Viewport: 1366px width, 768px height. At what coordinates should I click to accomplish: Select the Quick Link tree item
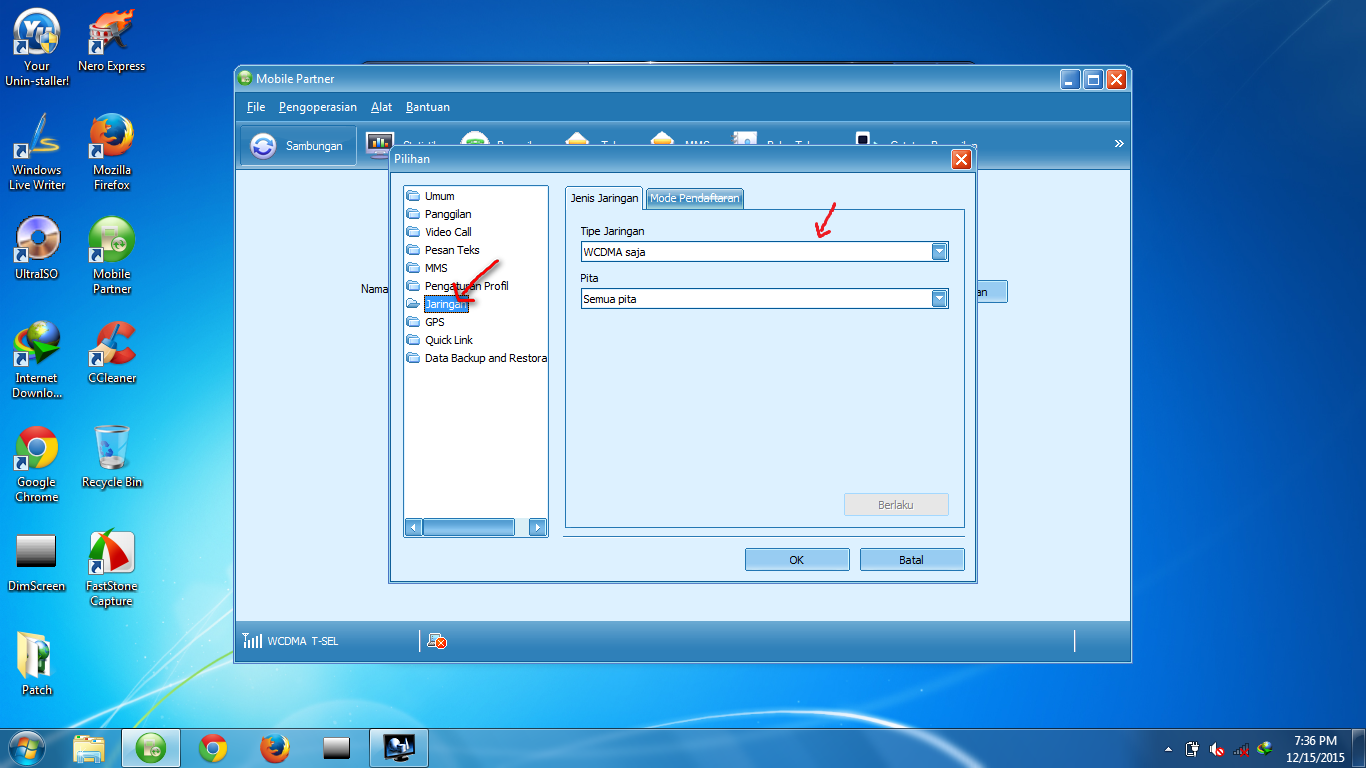pyautogui.click(x=449, y=340)
